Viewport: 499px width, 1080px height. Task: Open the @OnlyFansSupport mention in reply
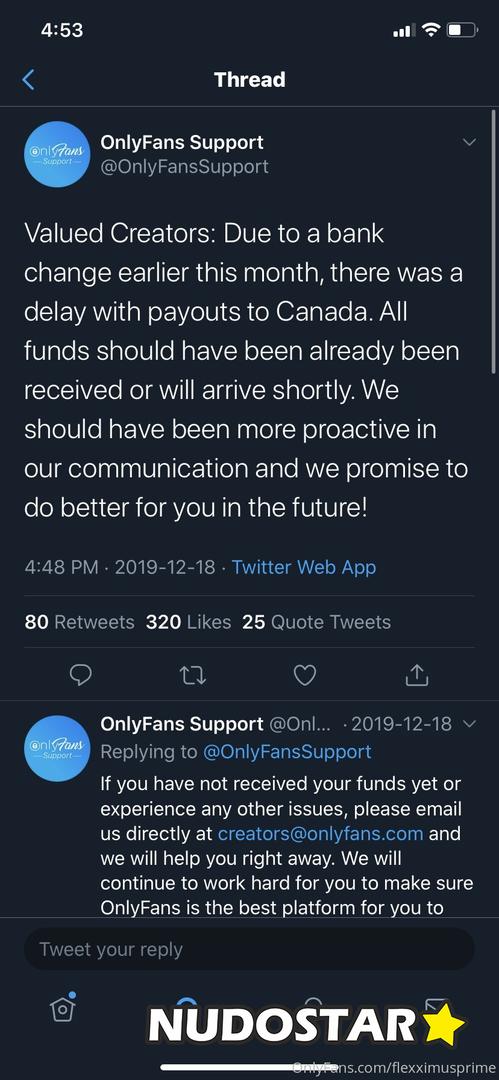(x=287, y=751)
